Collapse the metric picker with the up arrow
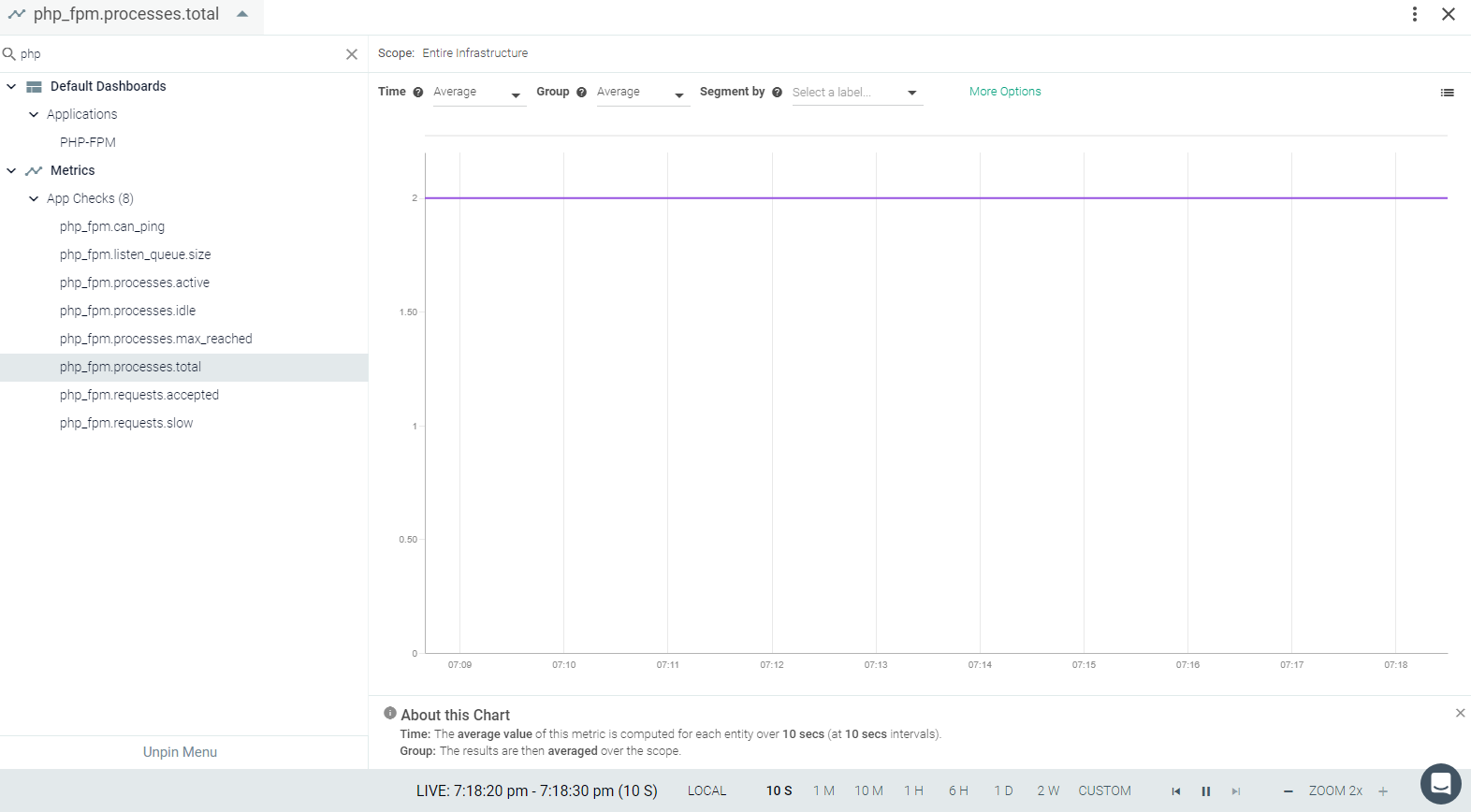This screenshot has width=1471, height=812. [242, 14]
